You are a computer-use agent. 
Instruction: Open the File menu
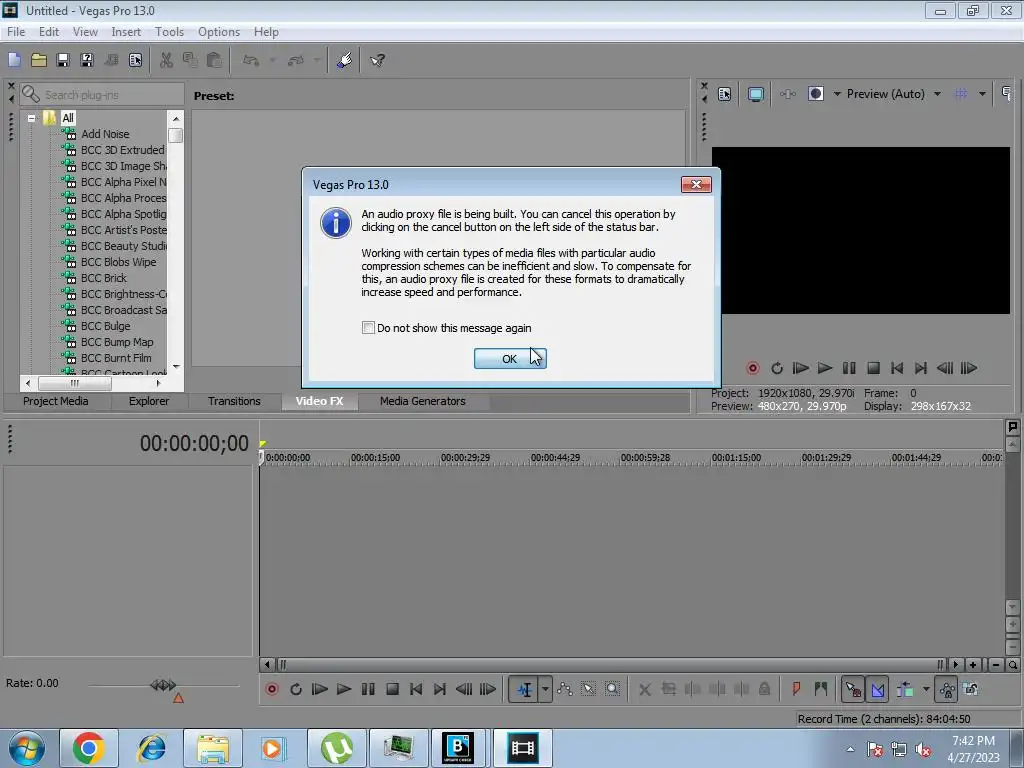click(x=16, y=32)
